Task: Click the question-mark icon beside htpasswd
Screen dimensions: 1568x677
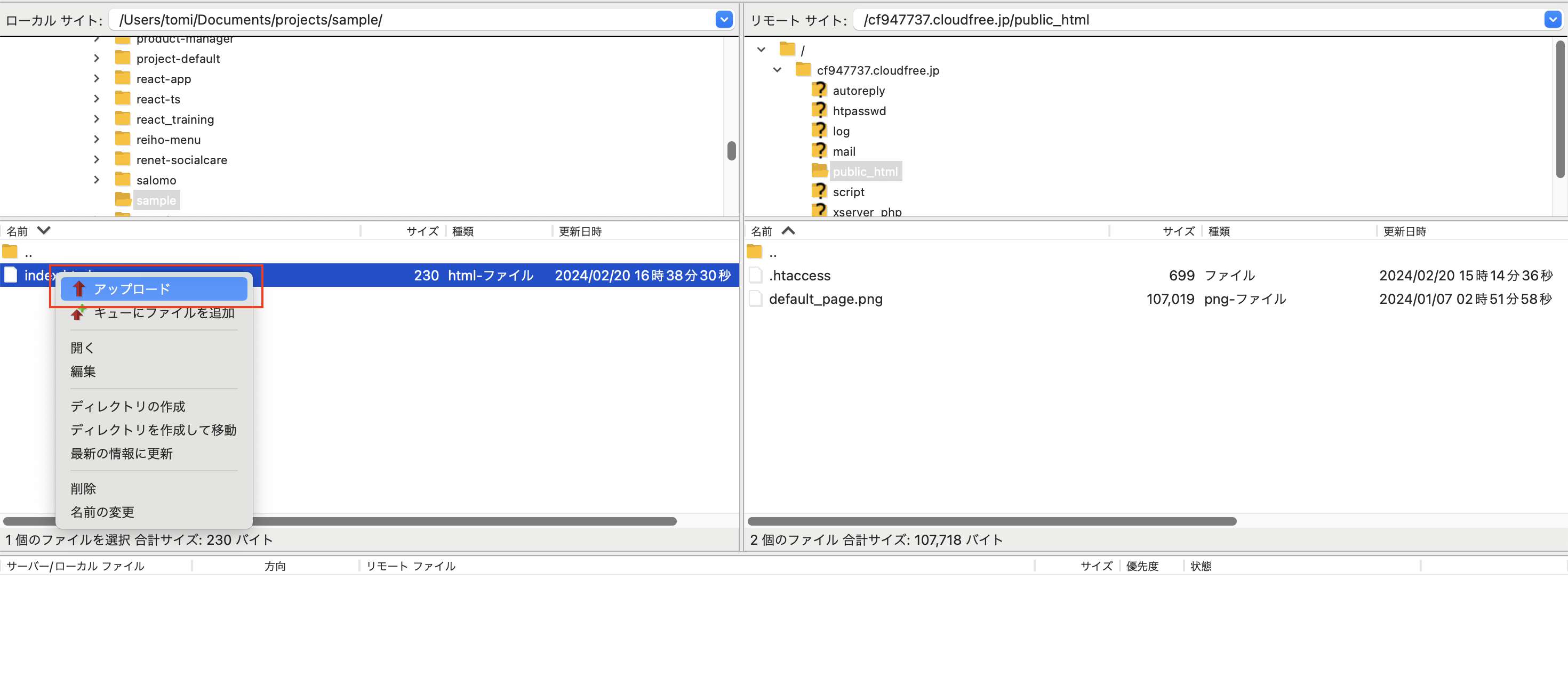Action: tap(819, 111)
